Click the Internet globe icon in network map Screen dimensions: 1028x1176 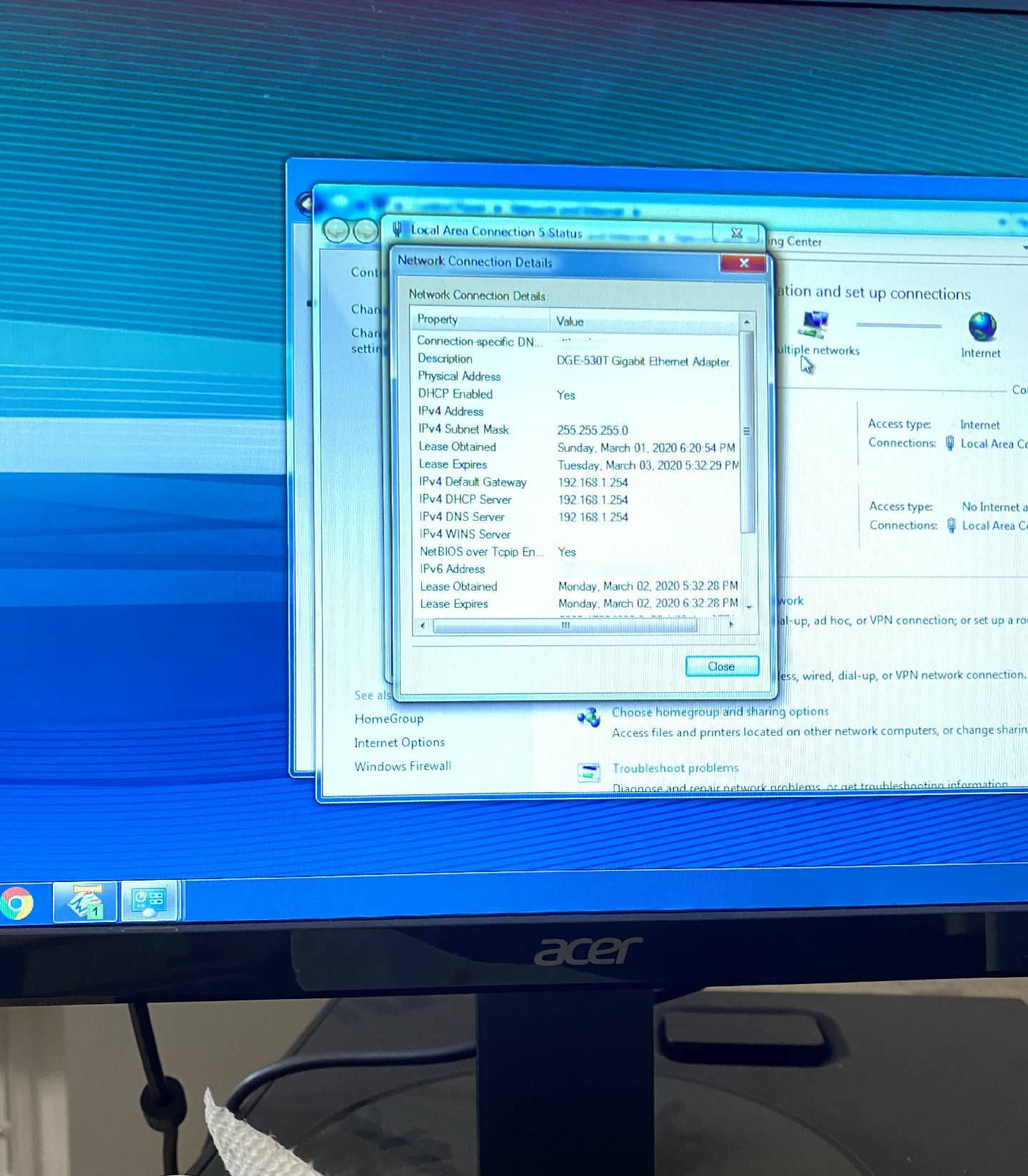point(982,326)
